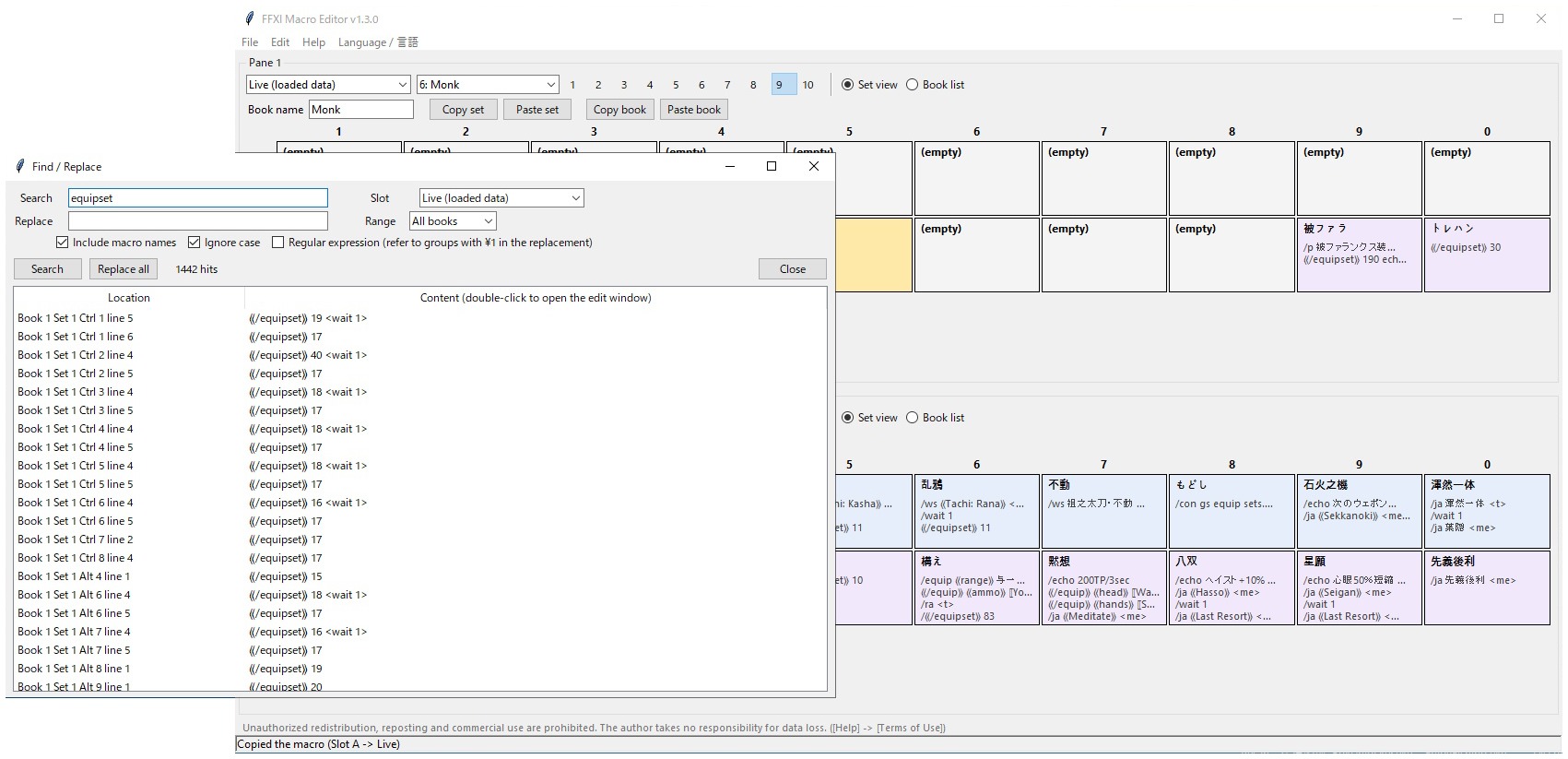Focus the Search field containing equipset

(198, 198)
